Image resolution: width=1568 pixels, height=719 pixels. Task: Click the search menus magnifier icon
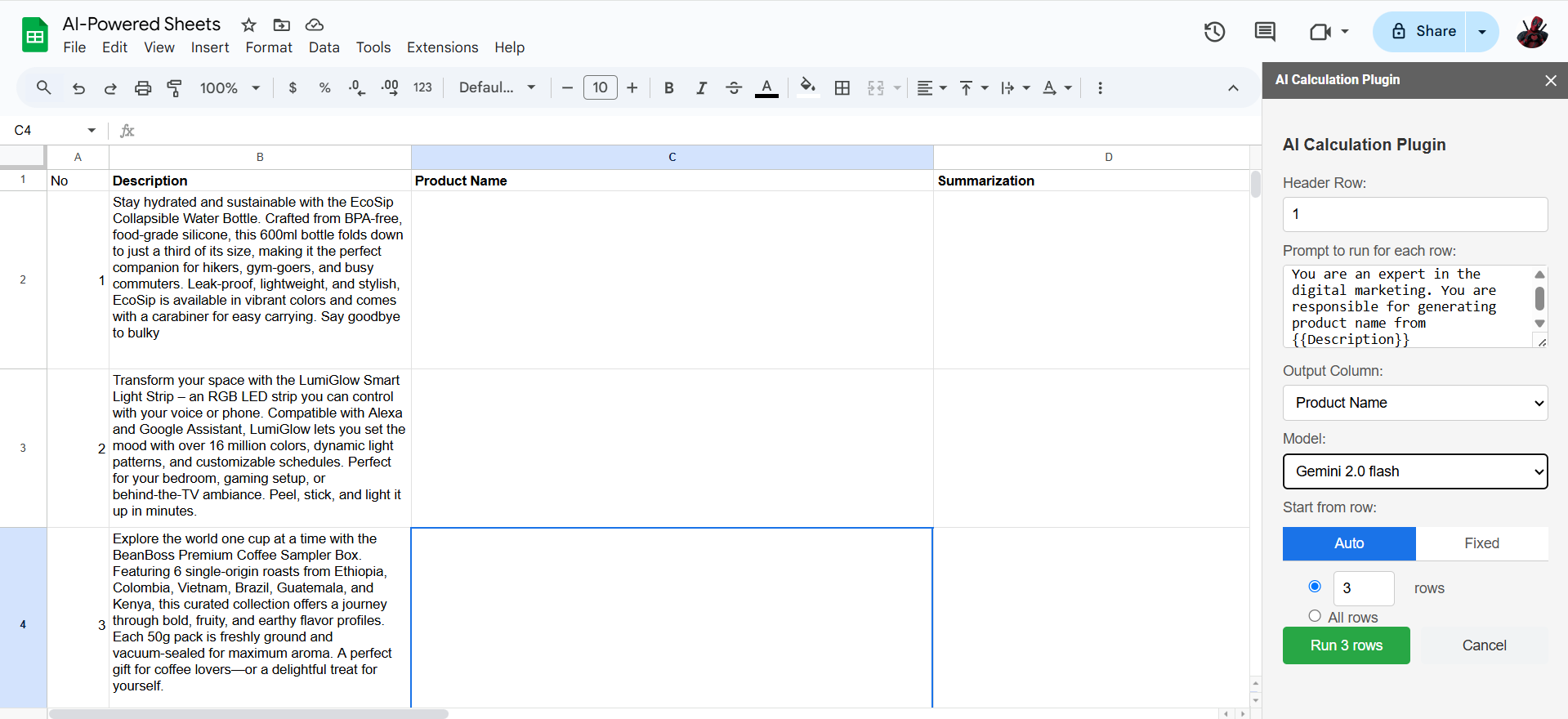click(x=44, y=87)
